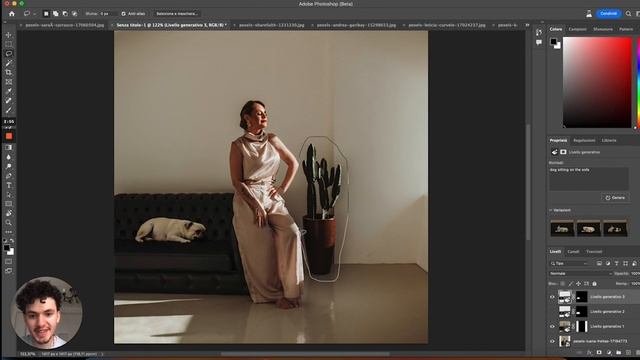Select the Dodge tool
The image size is (640, 360).
[x=9, y=166]
